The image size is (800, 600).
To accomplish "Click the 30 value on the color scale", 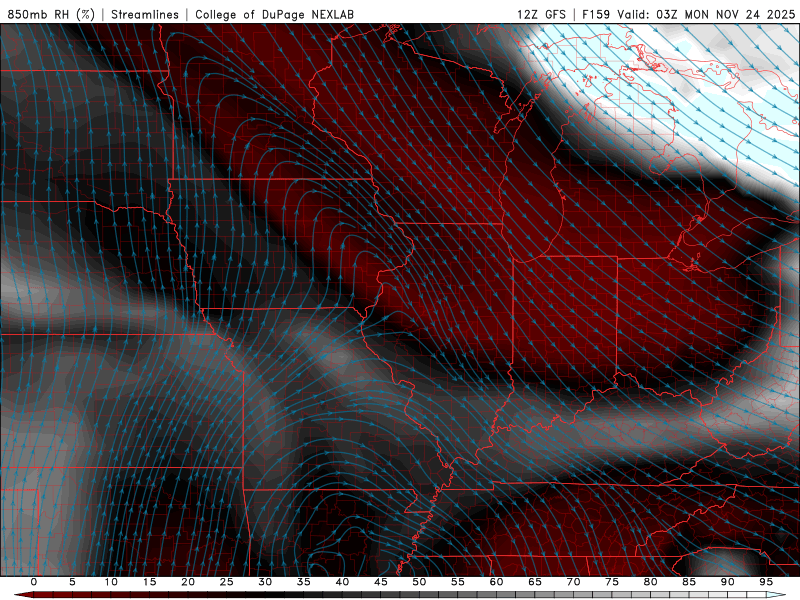I will 265,582.
